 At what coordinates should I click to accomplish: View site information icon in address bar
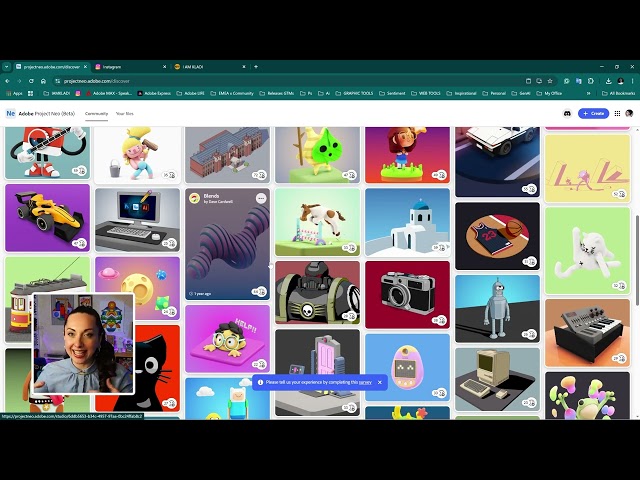tap(58, 81)
